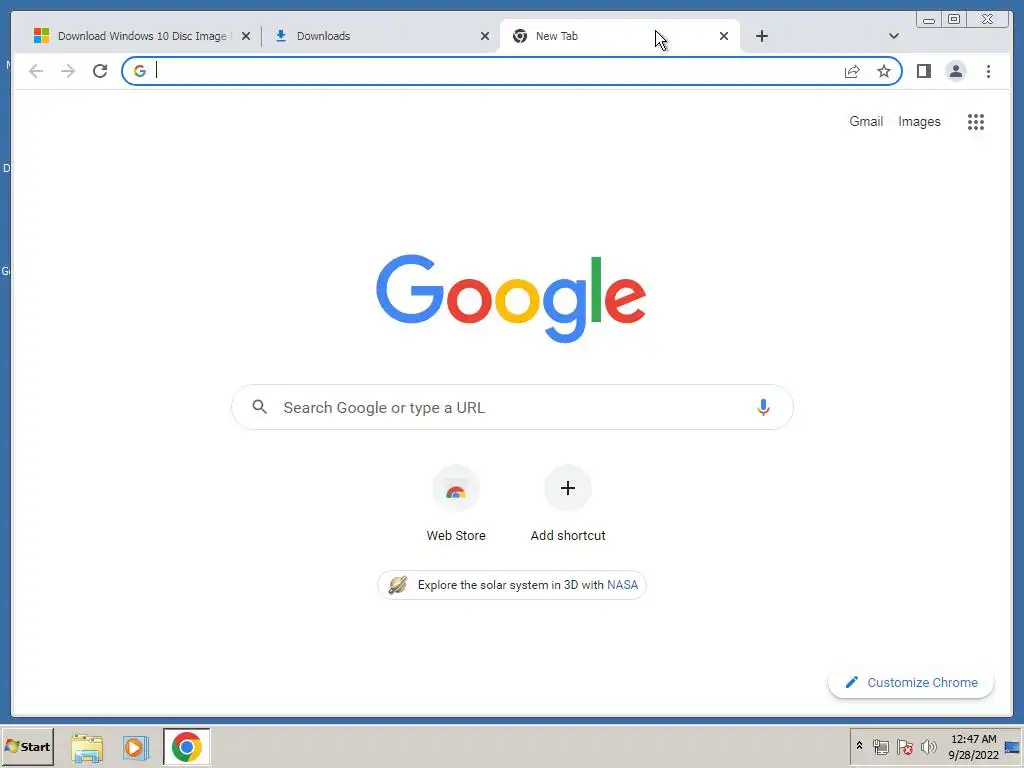Reload the current page

[x=100, y=71]
